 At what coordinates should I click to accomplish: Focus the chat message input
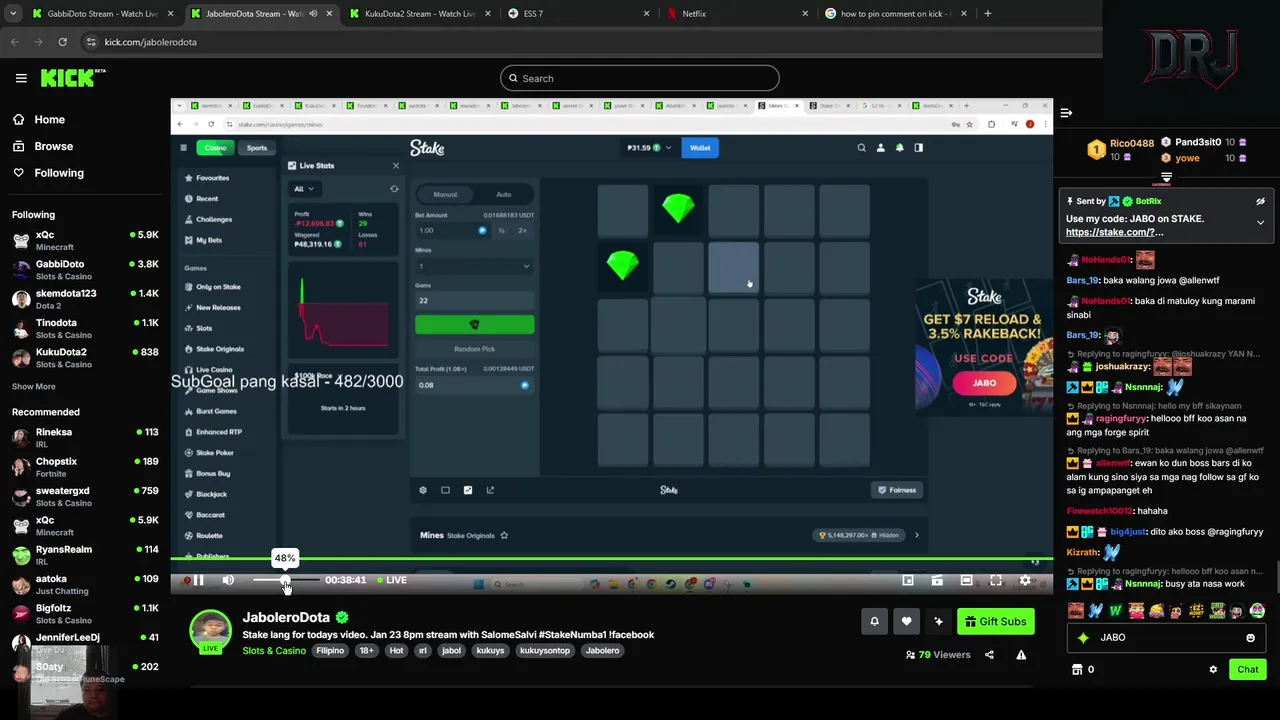pos(1165,638)
